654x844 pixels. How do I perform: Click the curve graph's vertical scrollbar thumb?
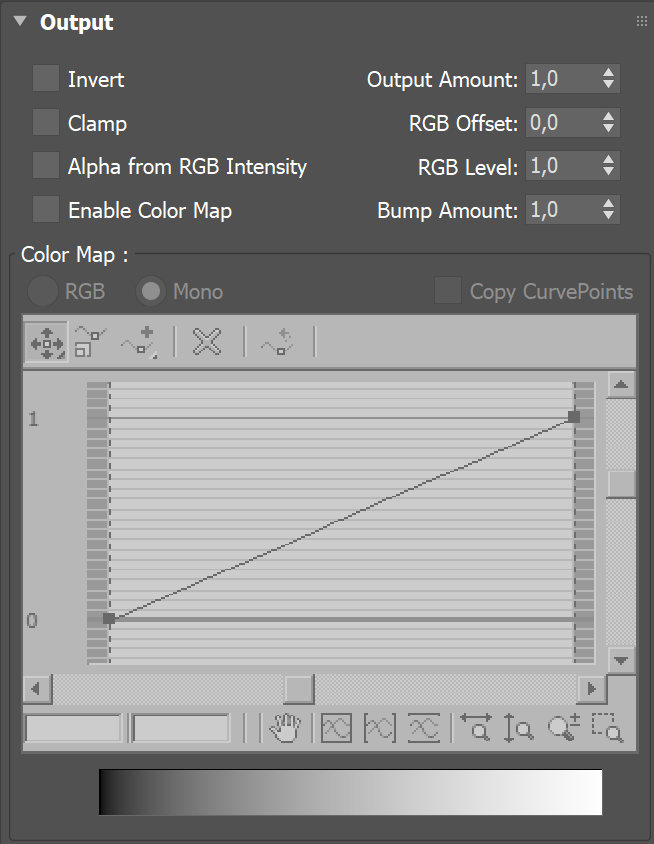pos(622,484)
